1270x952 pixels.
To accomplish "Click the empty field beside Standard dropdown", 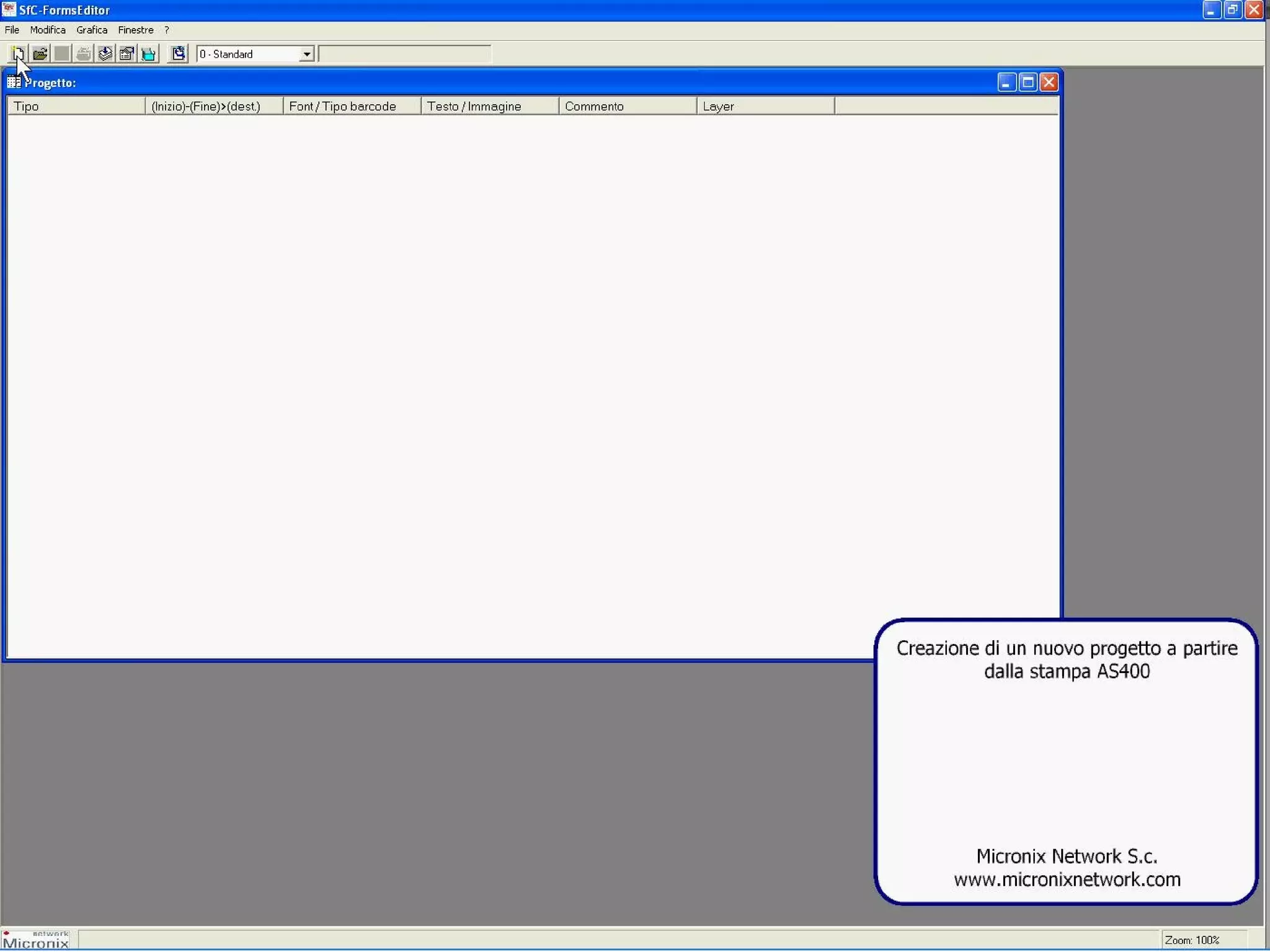I will (405, 55).
